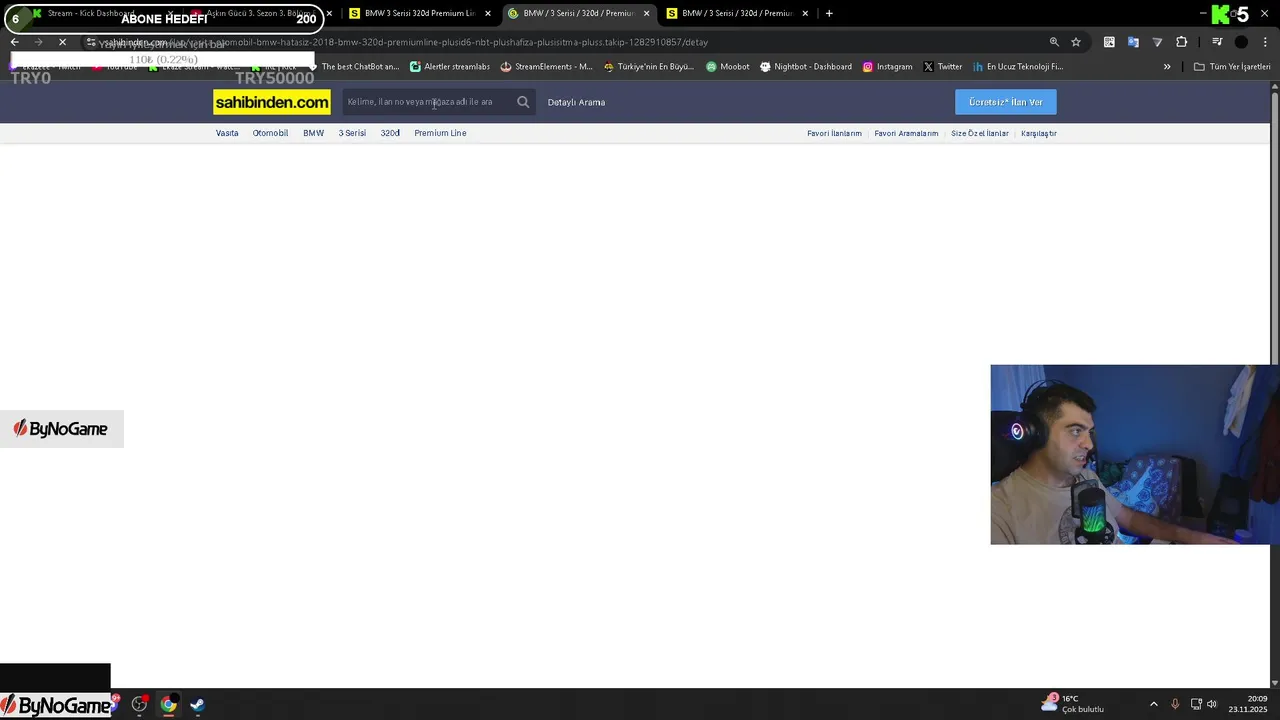Expand the hidden bookmarks chevron
1280x720 pixels.
1167,67
